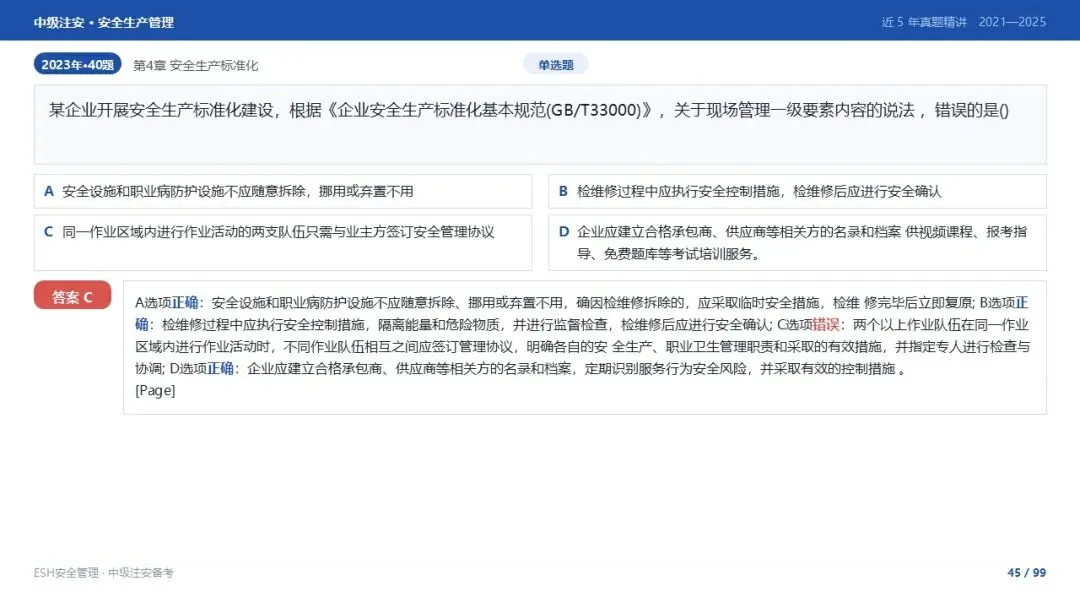Screen dimensions: 1080x608
Task: Click the header text 近5年真题精讲 2021—2025
Action: click(x=964, y=22)
